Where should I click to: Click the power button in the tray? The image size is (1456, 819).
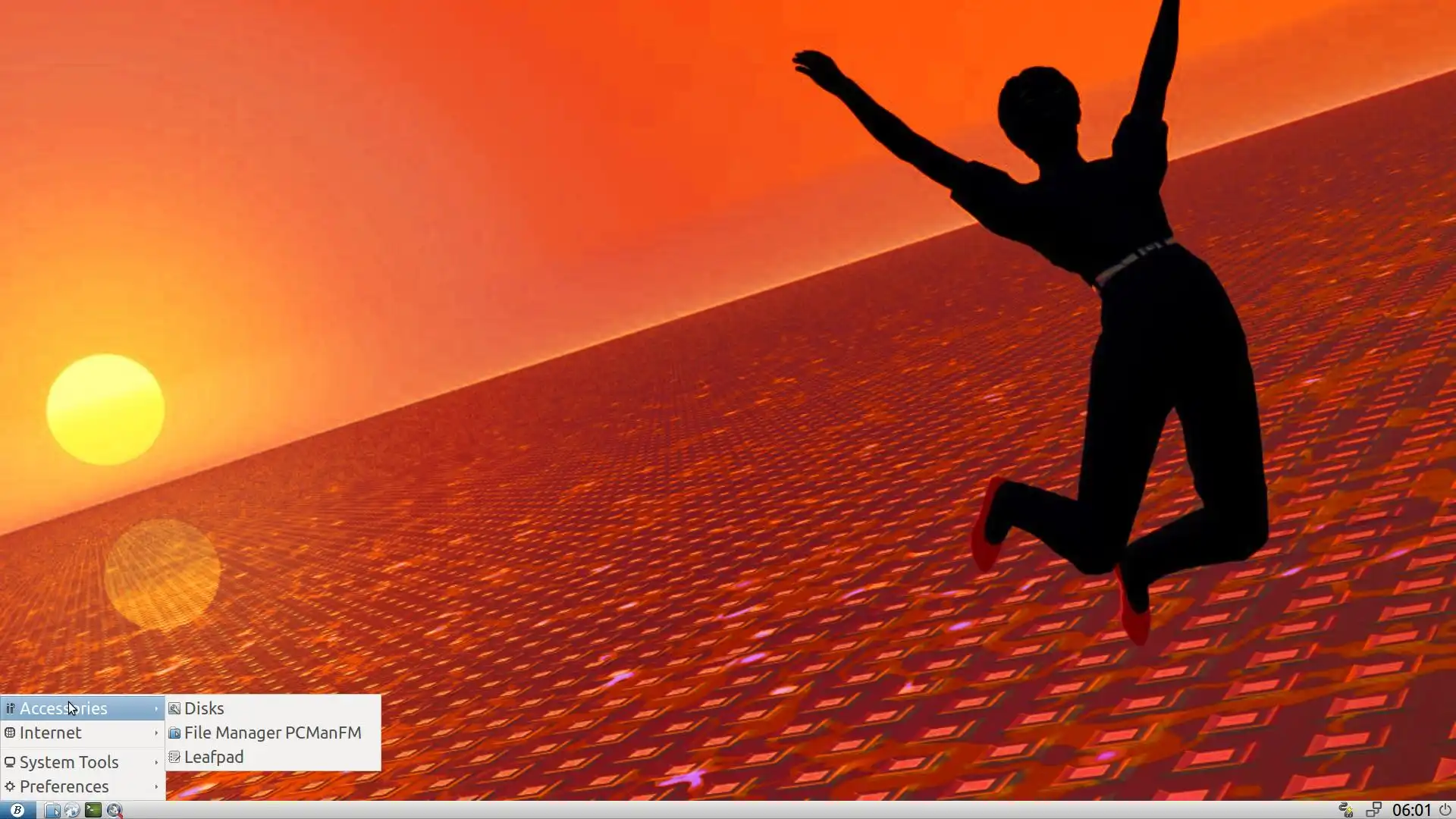point(1445,810)
